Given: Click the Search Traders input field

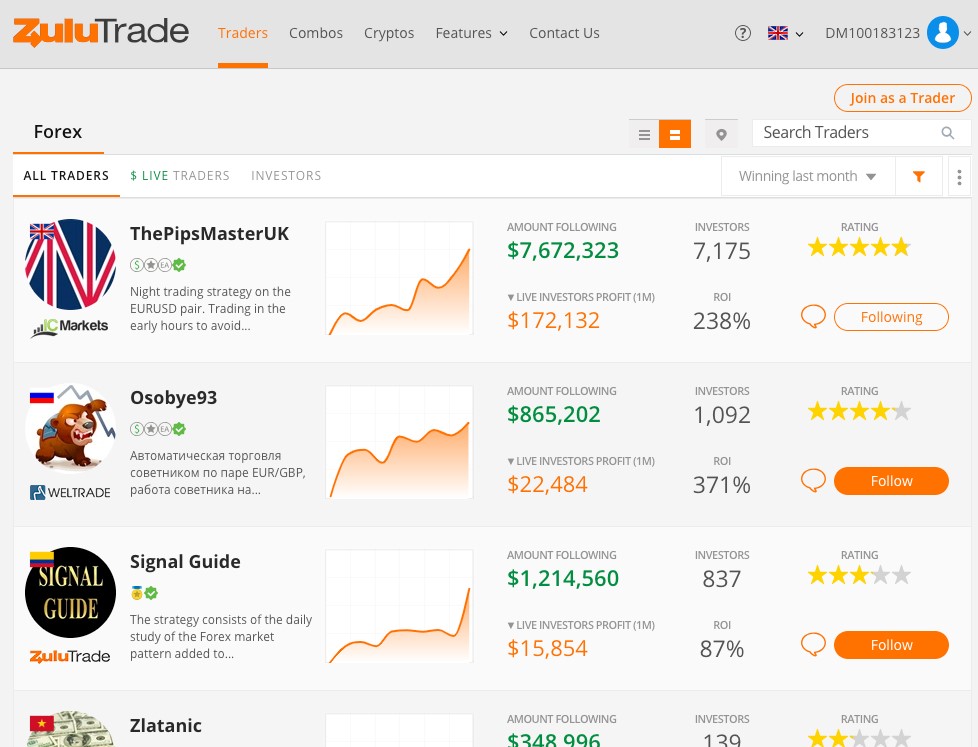Looking at the screenshot, I should 861,133.
